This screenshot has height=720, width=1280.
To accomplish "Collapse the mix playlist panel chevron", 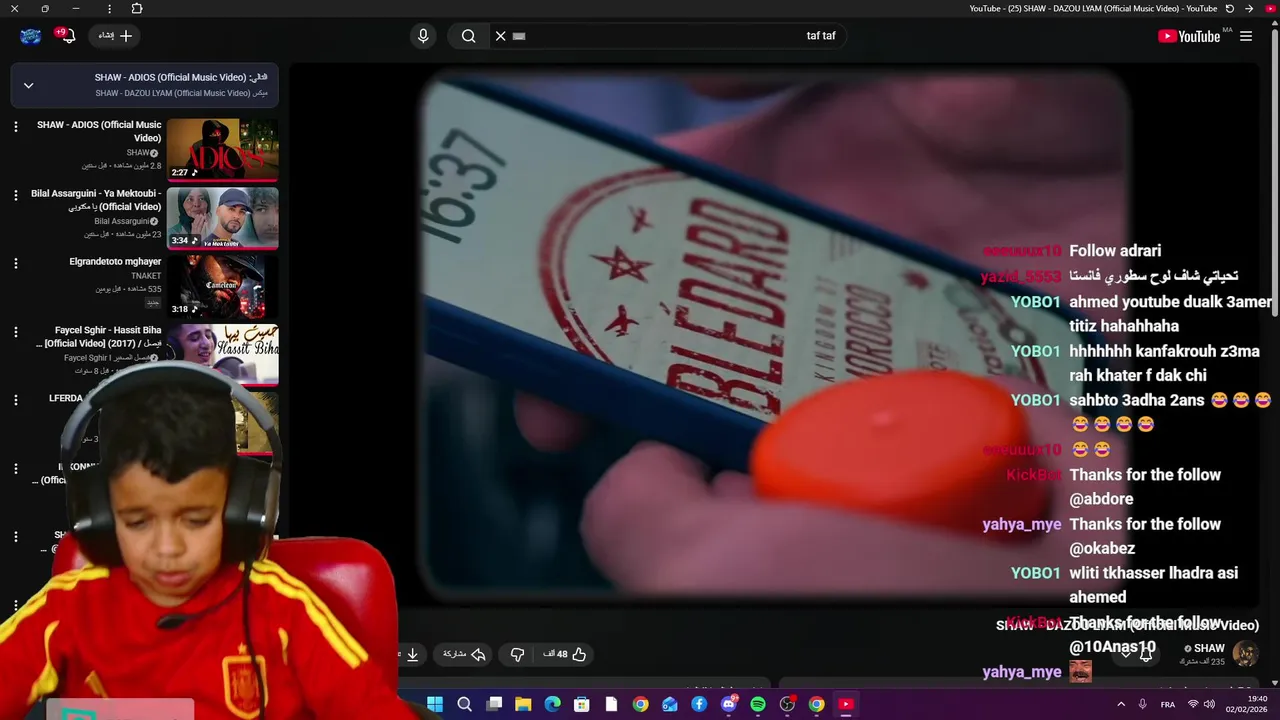I will [x=28, y=85].
